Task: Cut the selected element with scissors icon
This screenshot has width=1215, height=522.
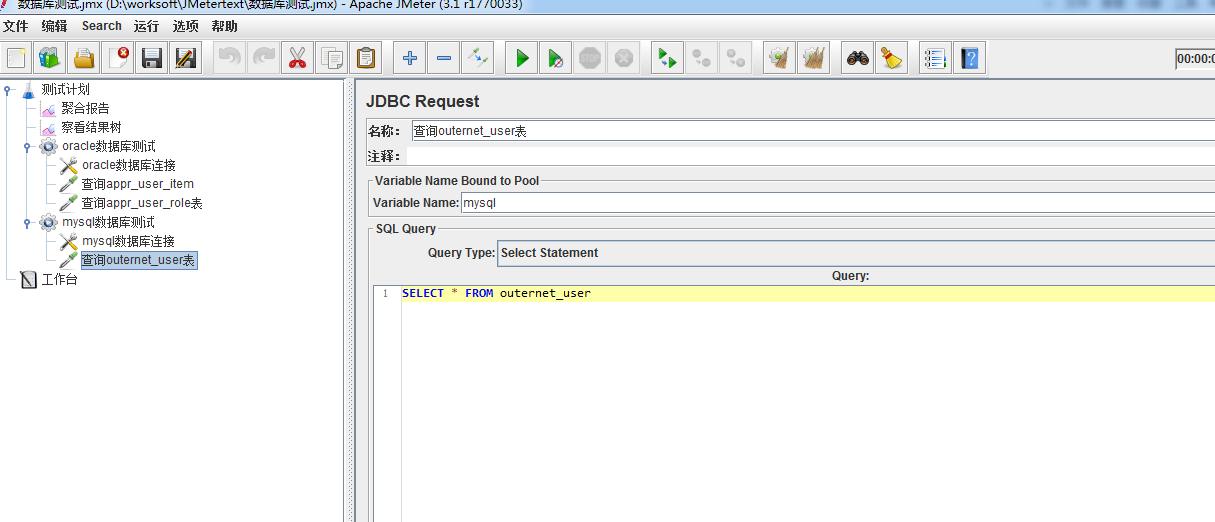Action: [298, 58]
